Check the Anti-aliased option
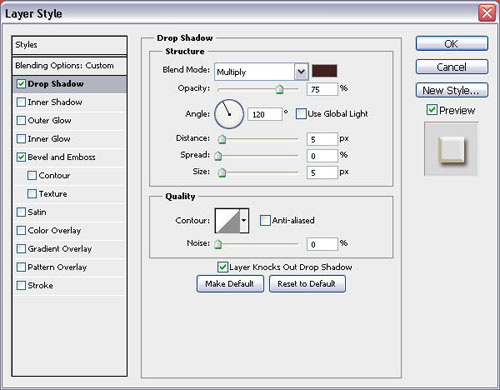Viewport: 500px width, 390px height. 265,220
